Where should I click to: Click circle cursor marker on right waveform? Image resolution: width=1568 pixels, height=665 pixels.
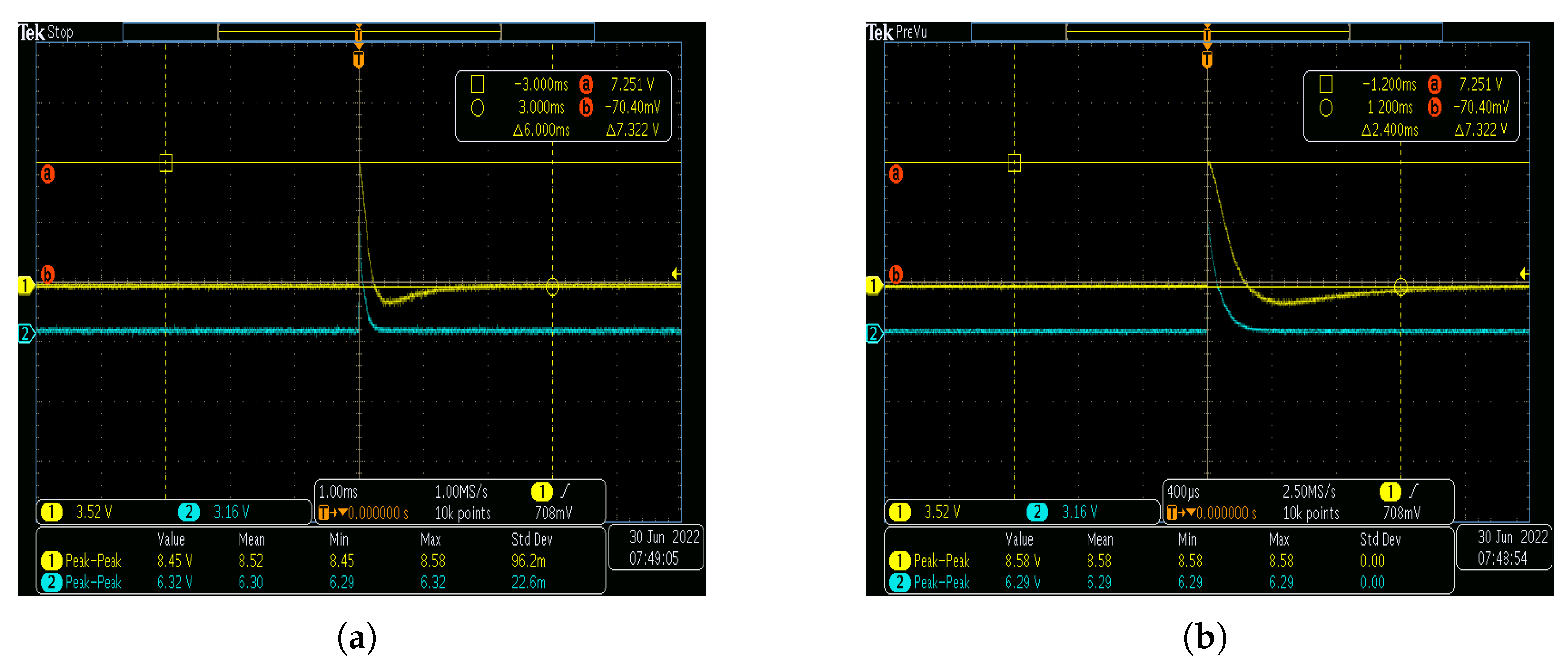(1400, 286)
